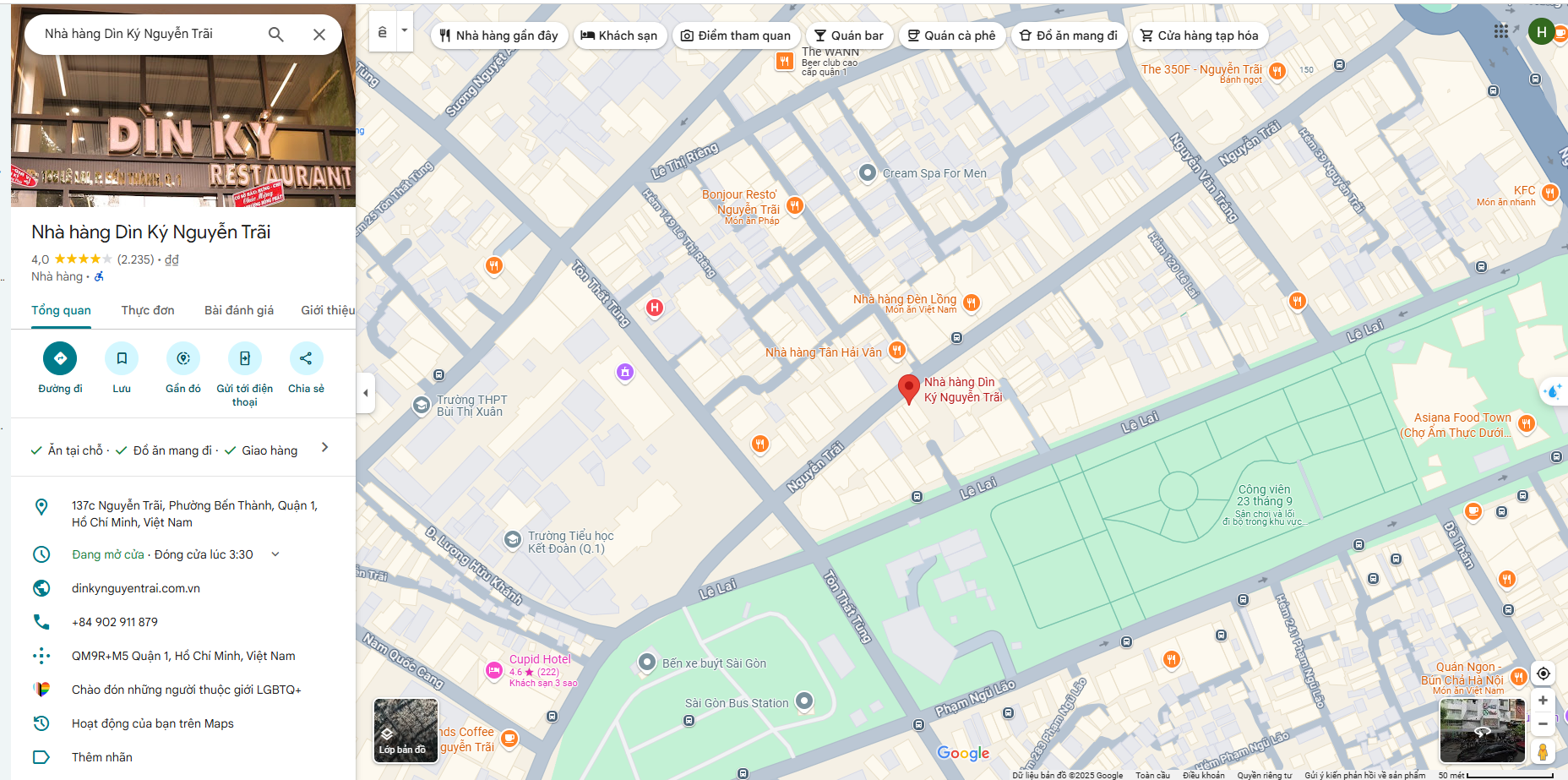Click the LGBTQ+ friendly info row

pos(183,690)
